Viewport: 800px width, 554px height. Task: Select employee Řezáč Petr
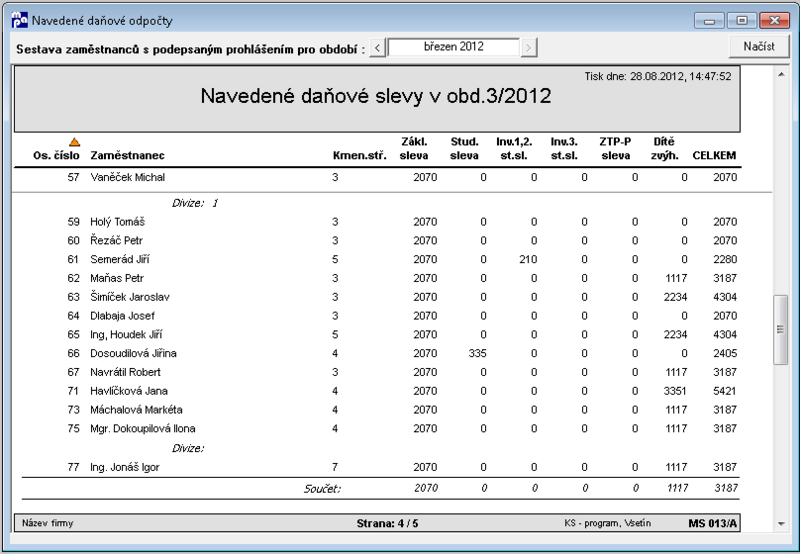pos(116,241)
